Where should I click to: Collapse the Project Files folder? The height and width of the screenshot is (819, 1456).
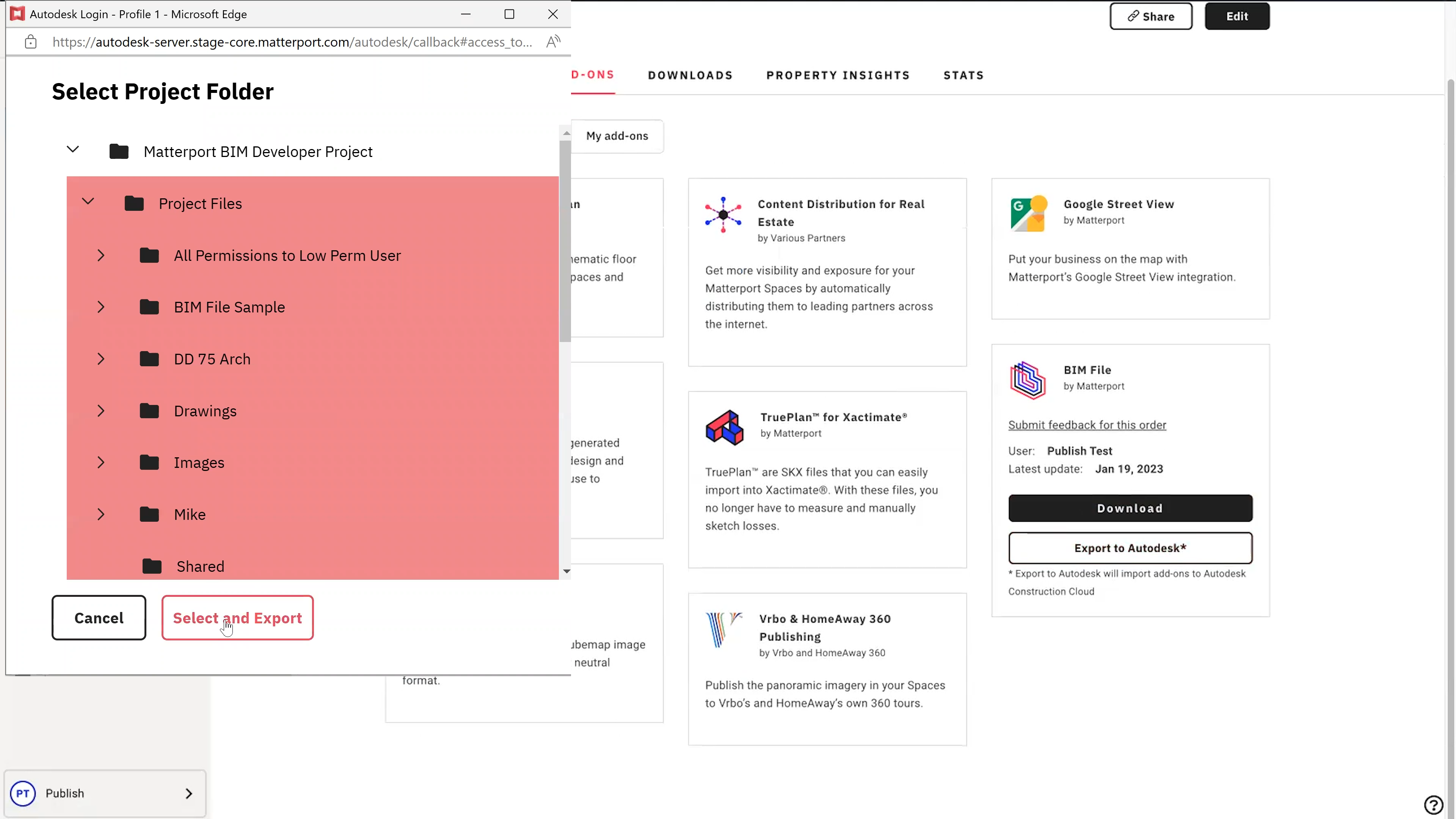(x=88, y=202)
